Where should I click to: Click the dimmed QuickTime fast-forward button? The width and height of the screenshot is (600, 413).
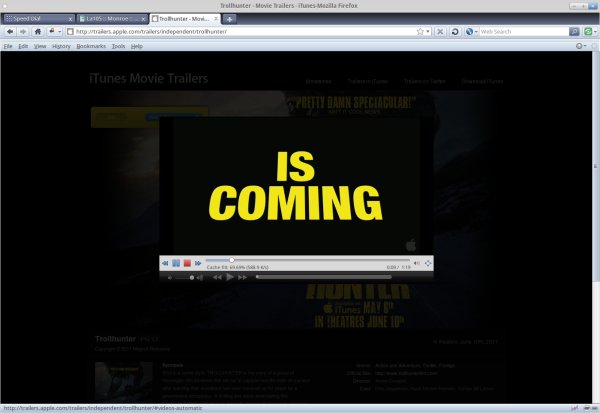tap(242, 277)
